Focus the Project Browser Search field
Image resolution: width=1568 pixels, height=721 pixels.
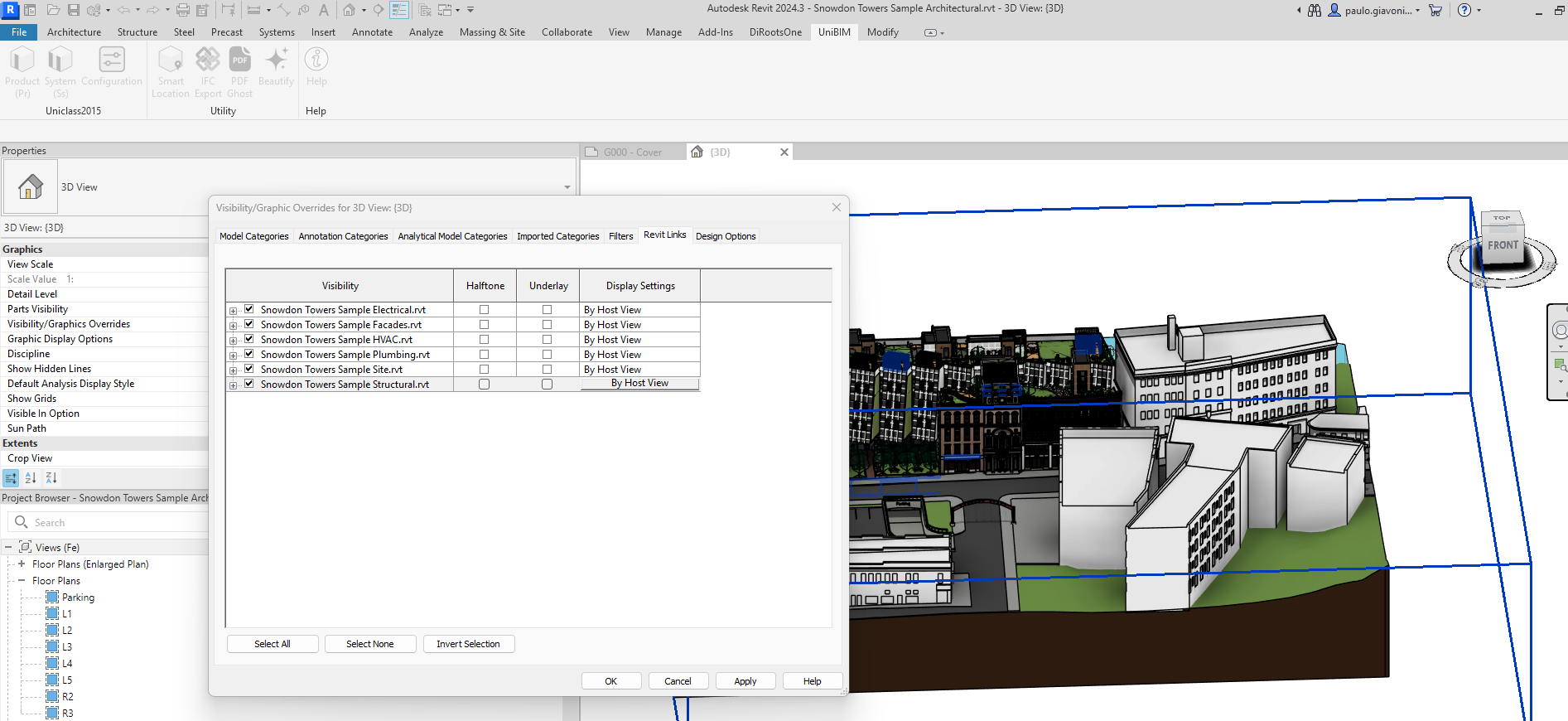[x=108, y=523]
